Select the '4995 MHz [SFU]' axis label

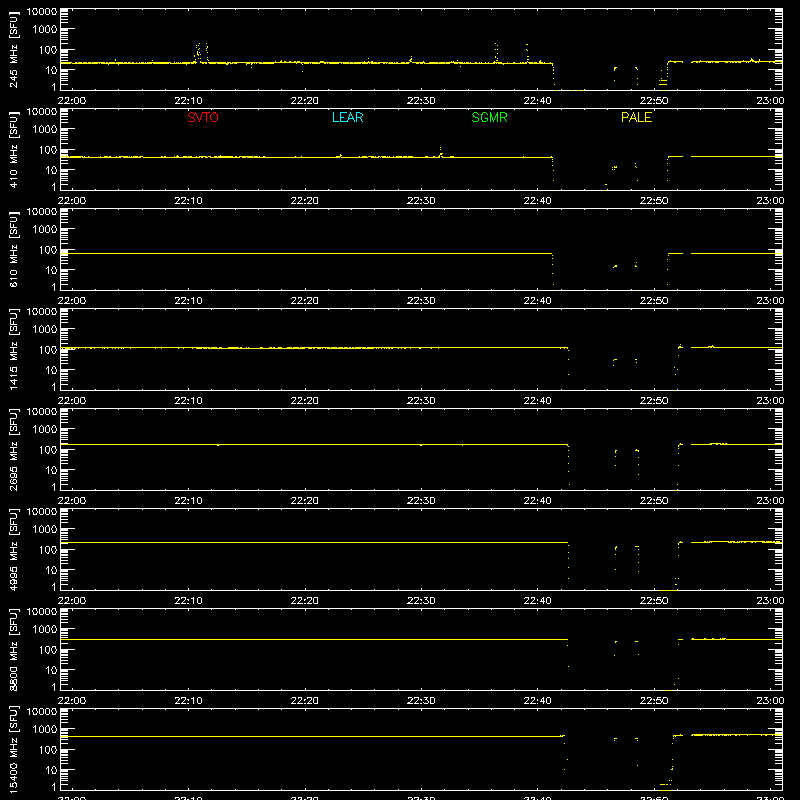[13, 549]
